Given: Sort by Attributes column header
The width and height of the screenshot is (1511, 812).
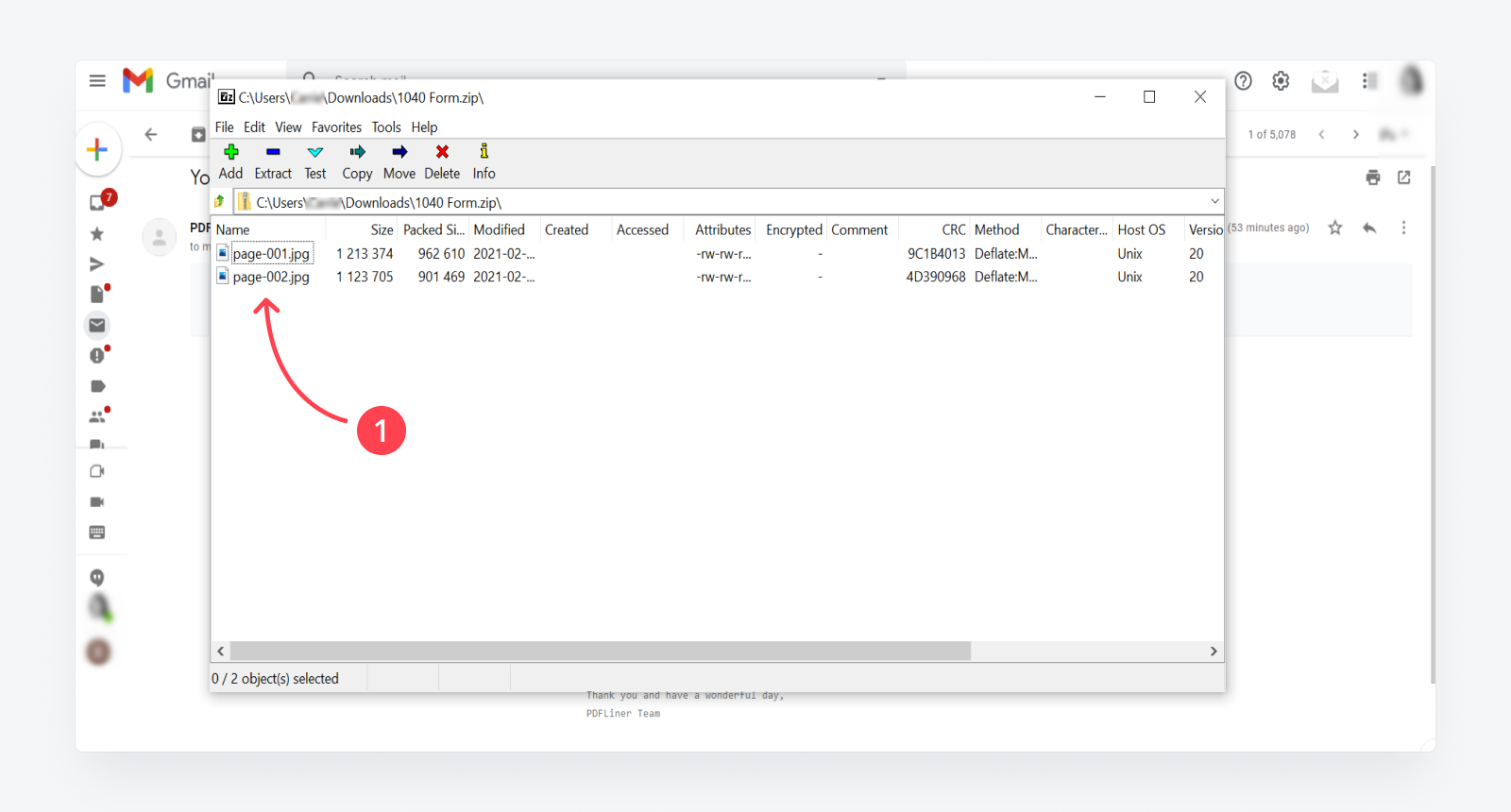Looking at the screenshot, I should (722, 229).
